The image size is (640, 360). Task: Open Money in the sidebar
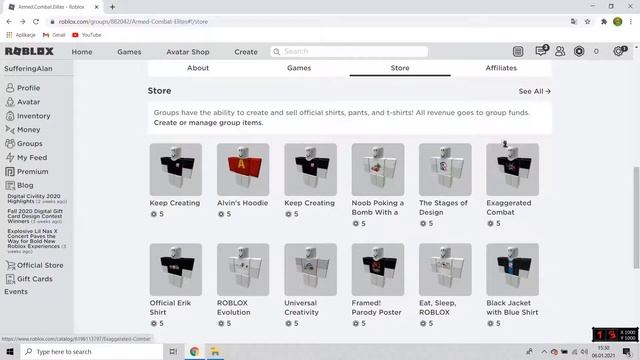coord(23,130)
